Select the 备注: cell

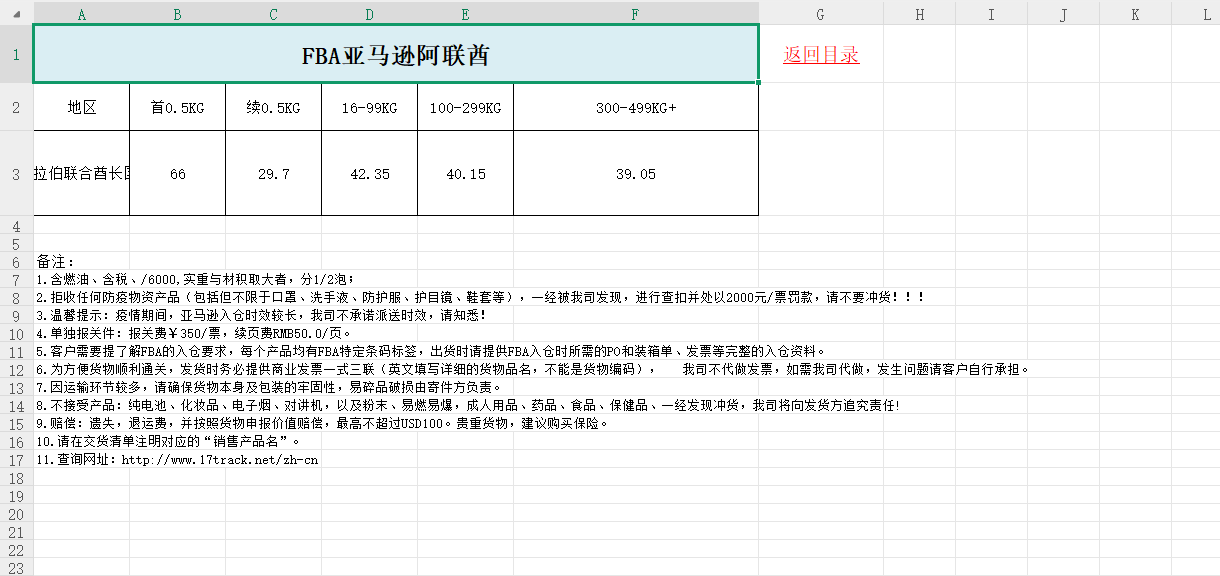point(56,261)
